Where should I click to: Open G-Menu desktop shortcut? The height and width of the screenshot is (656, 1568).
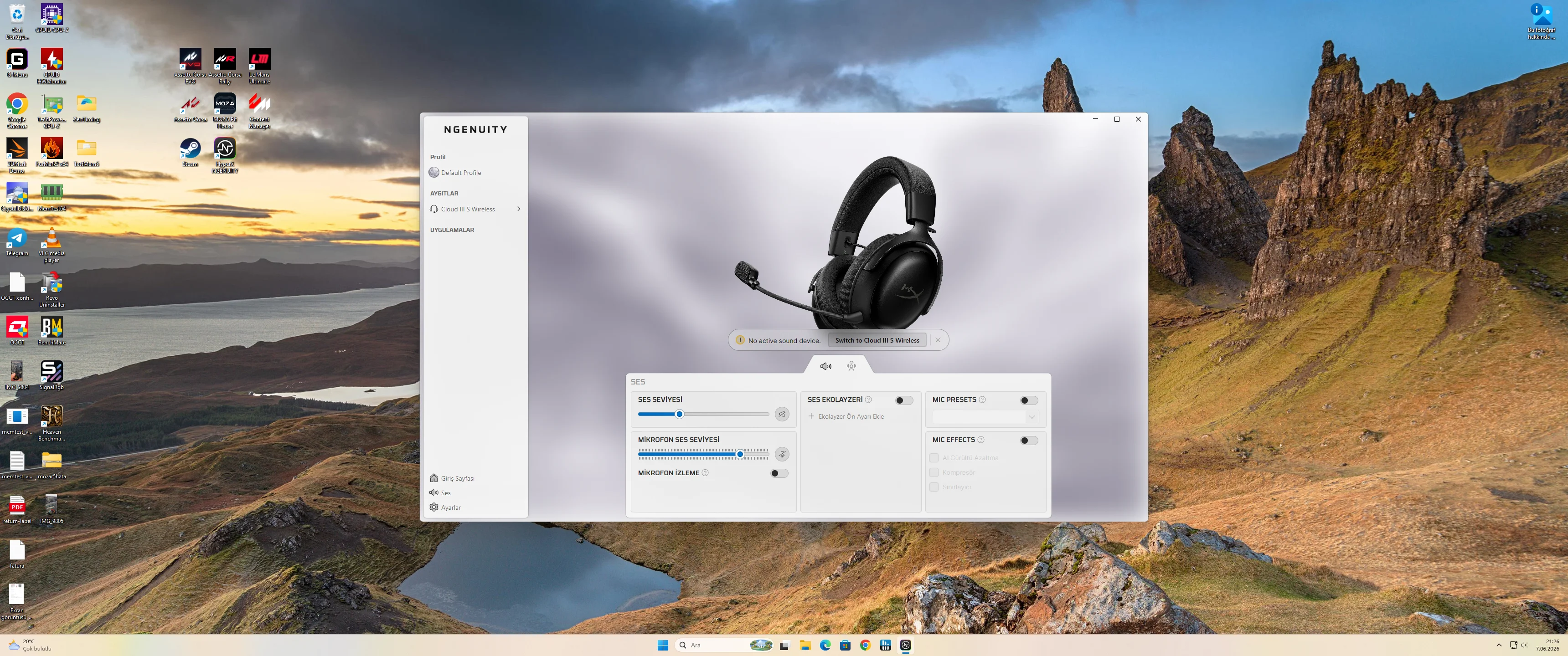tap(17, 63)
